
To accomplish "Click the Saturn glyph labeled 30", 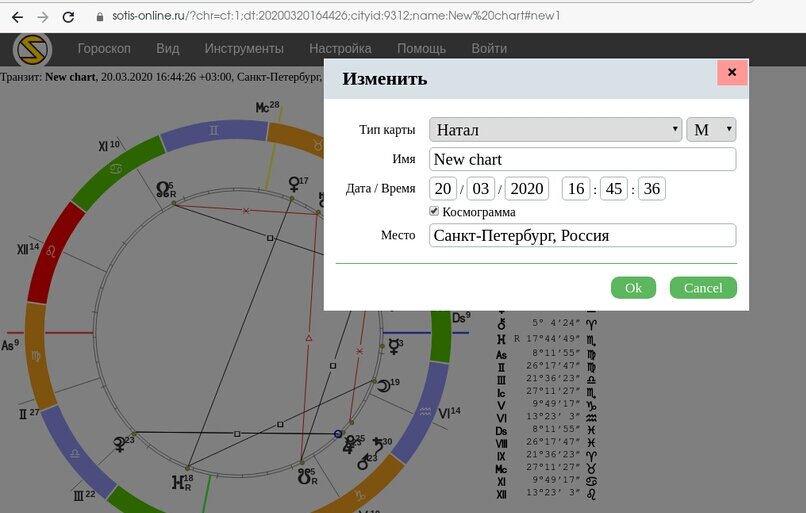I will click(x=378, y=445).
